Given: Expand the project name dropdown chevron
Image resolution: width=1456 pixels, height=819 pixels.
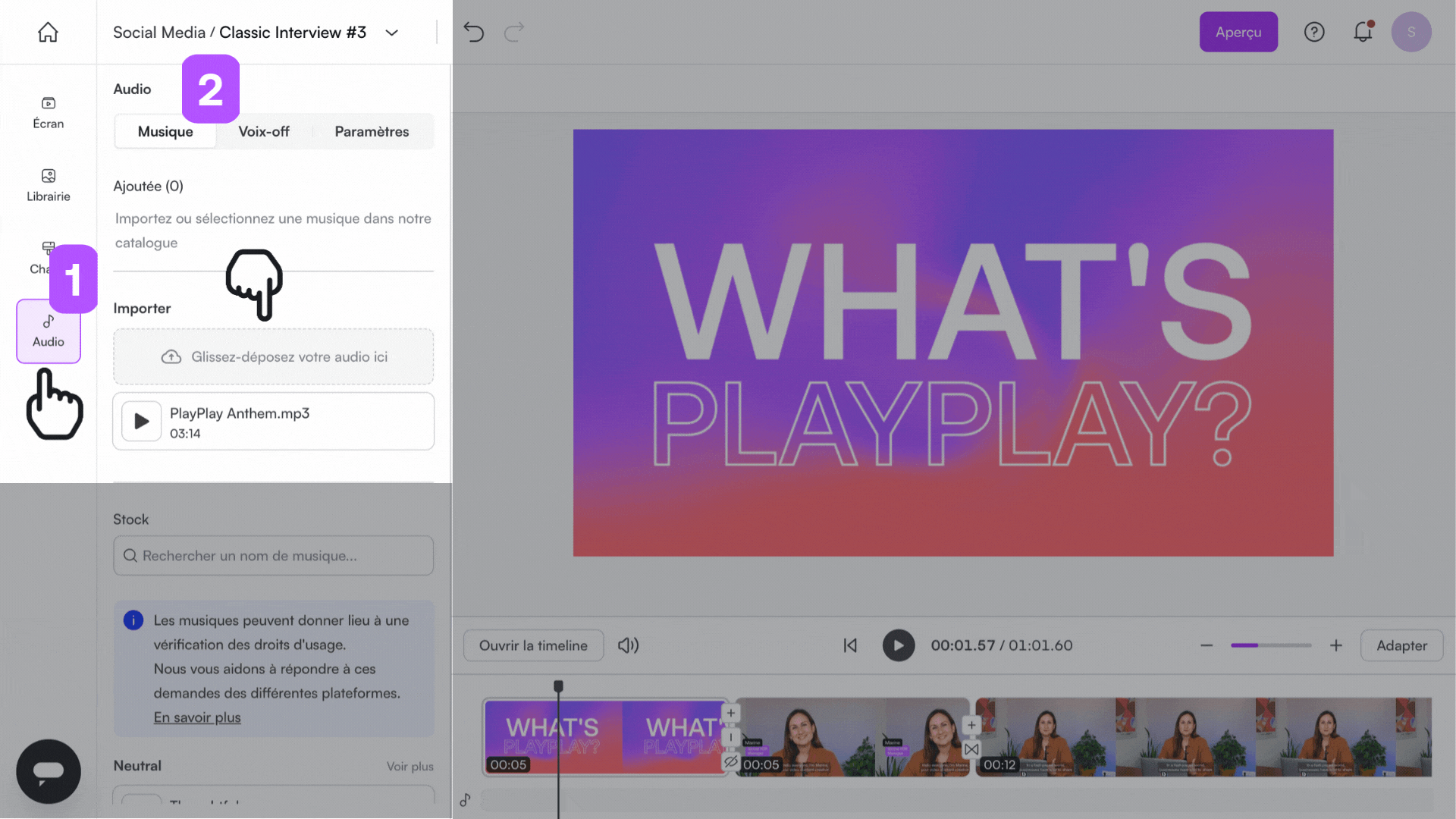Looking at the screenshot, I should coord(391,33).
